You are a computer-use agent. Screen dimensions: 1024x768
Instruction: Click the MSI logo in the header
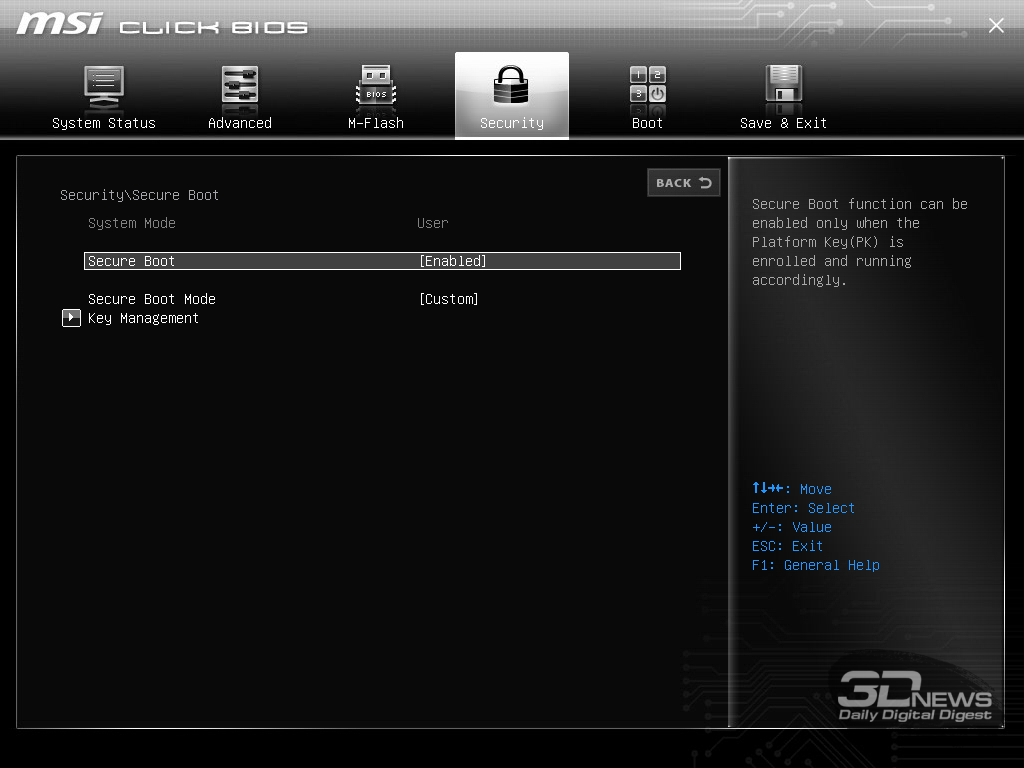59,24
